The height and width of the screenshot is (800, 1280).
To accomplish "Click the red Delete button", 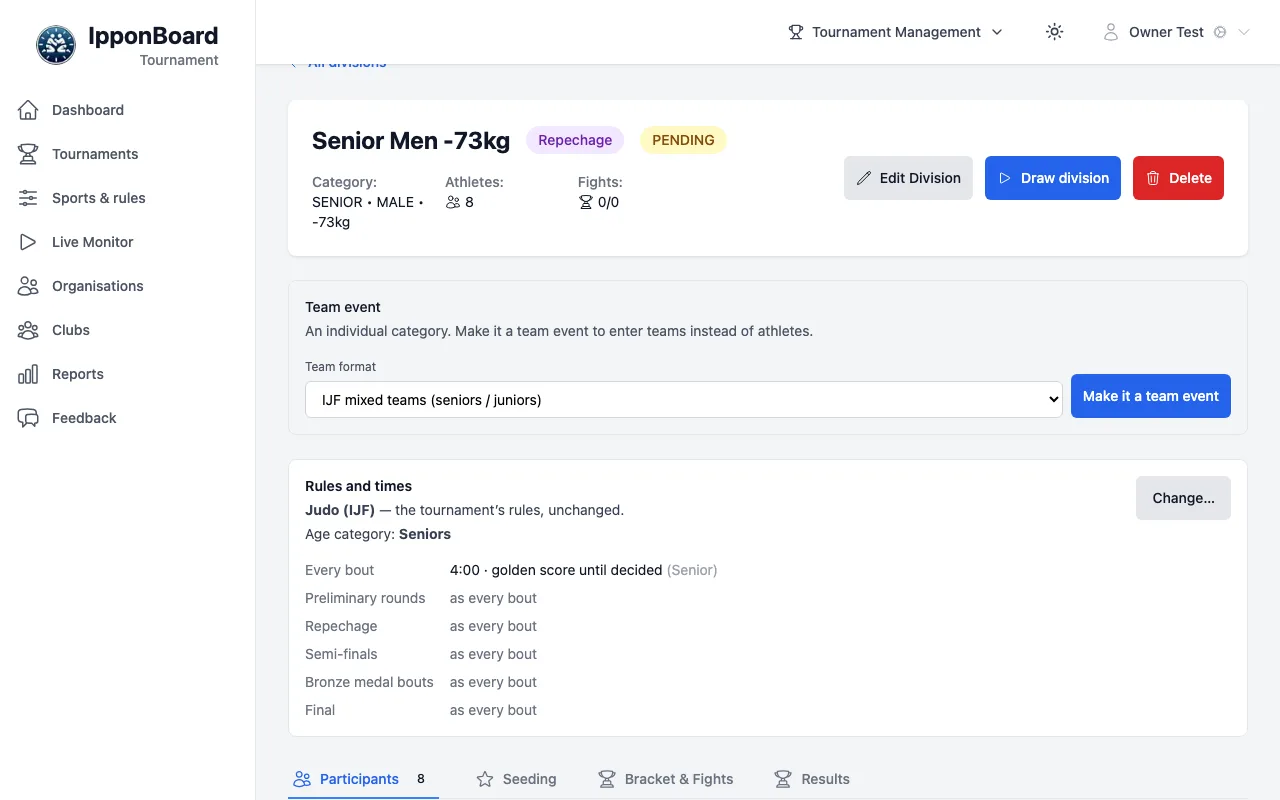I will point(1178,178).
